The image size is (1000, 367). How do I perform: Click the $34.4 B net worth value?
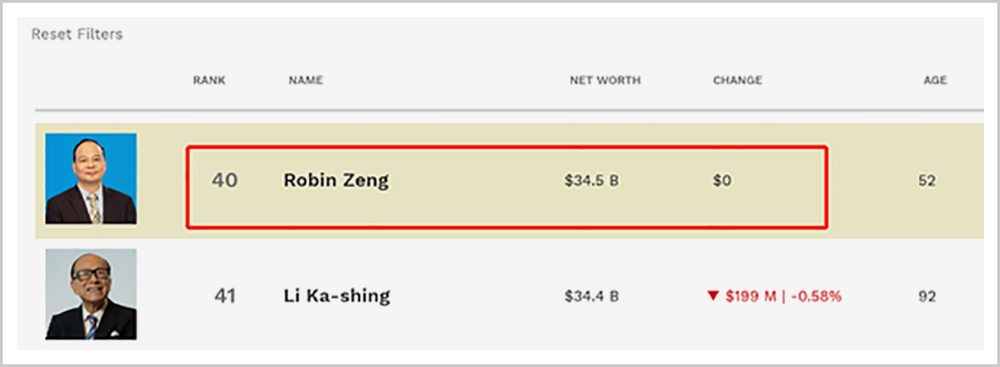click(x=591, y=297)
